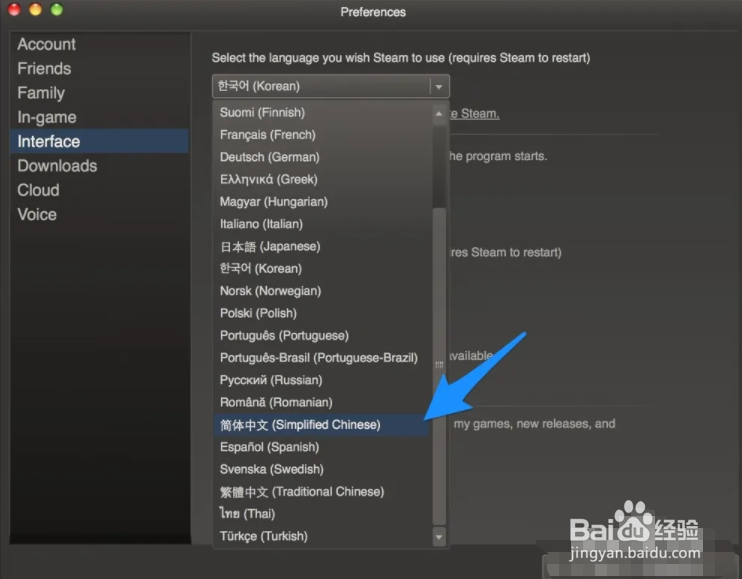Select Polski (Polish) language option
This screenshot has height=579, width=742.
(x=322, y=313)
